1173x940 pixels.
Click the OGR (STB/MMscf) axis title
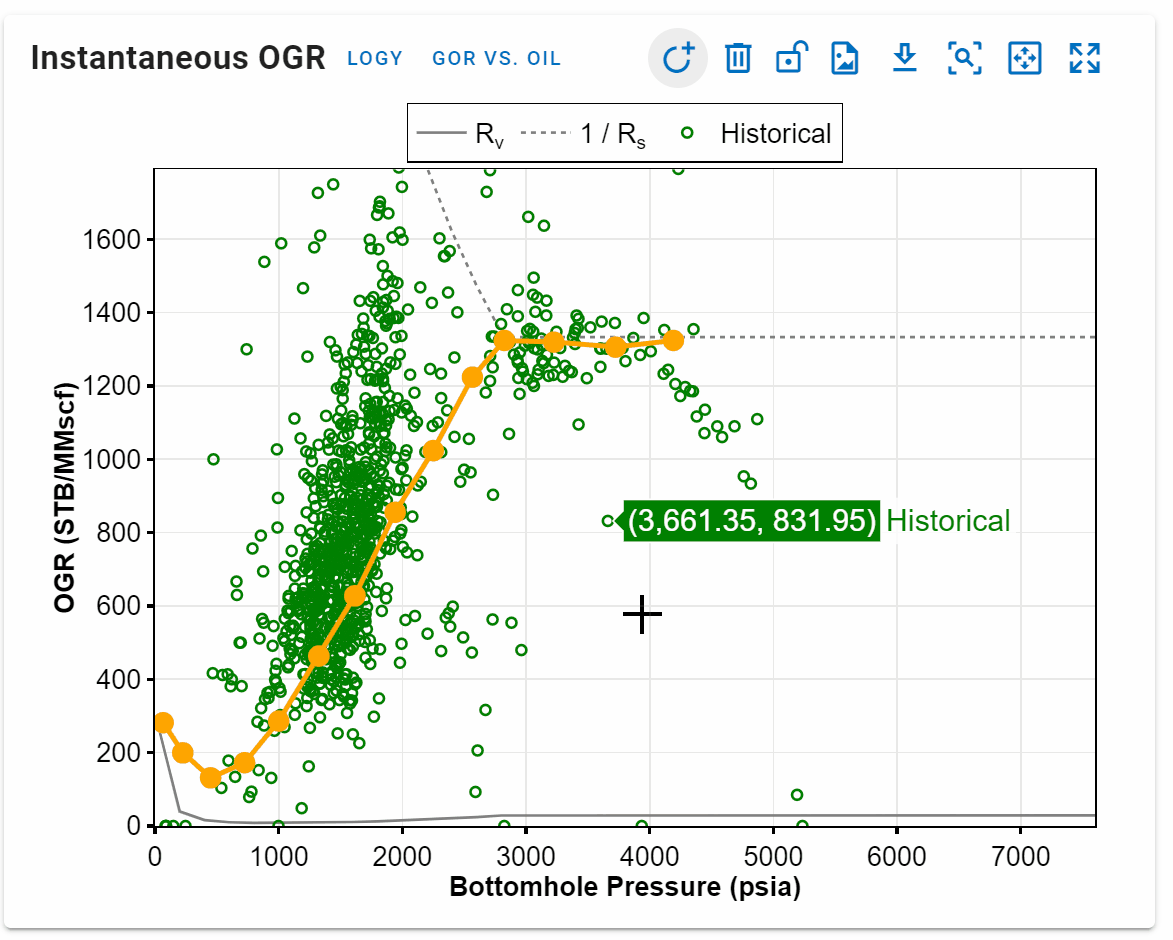65,497
